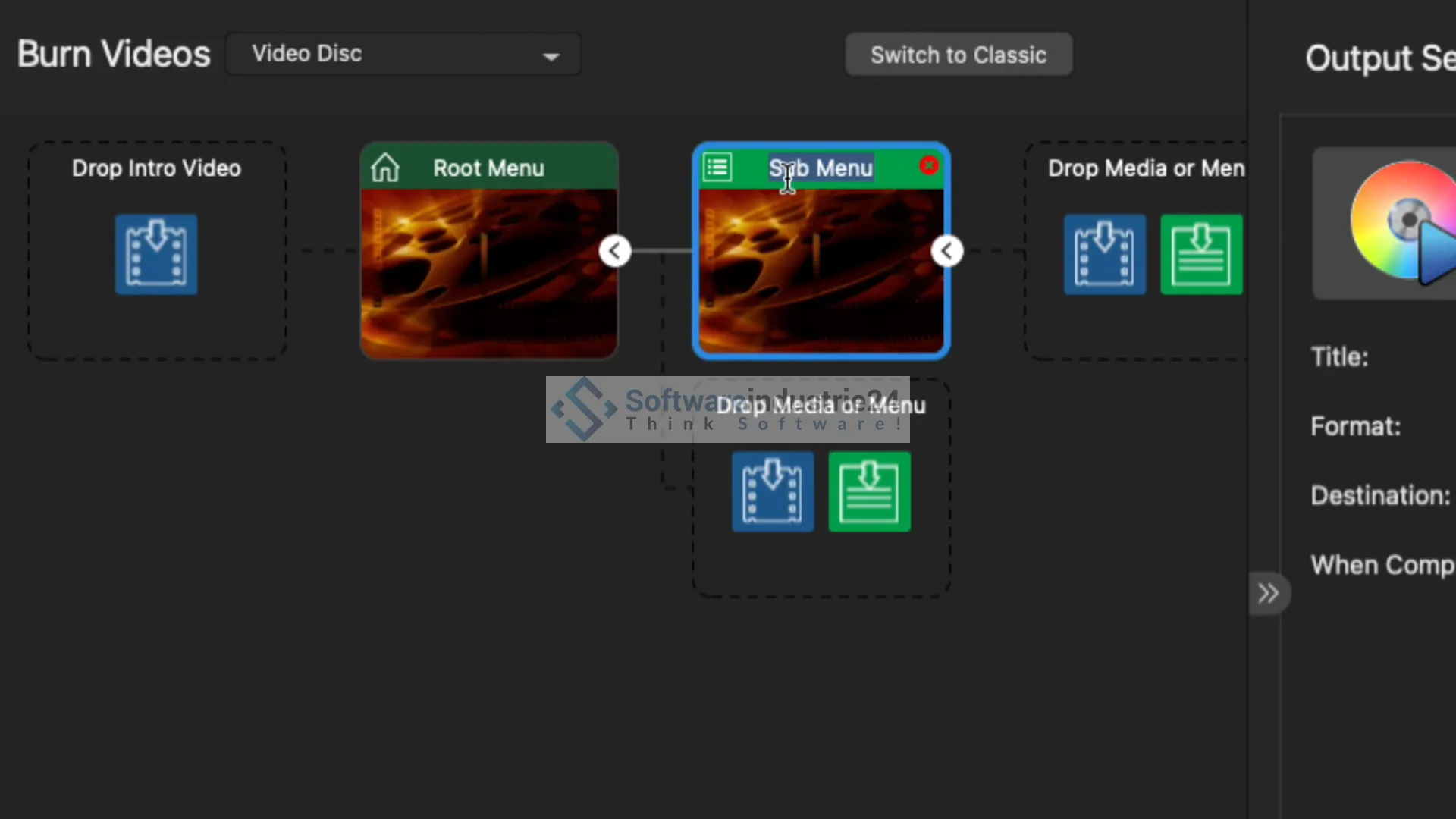Click the Root Menu title label
The width and height of the screenshot is (1456, 819).
tap(488, 168)
